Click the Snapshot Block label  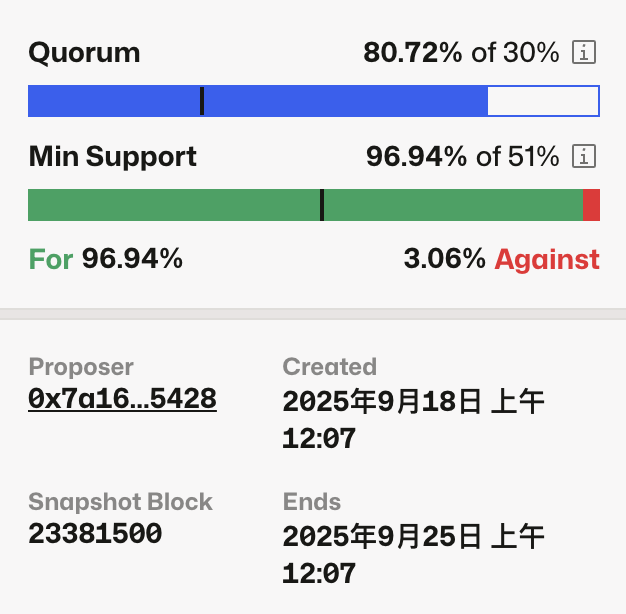121,502
